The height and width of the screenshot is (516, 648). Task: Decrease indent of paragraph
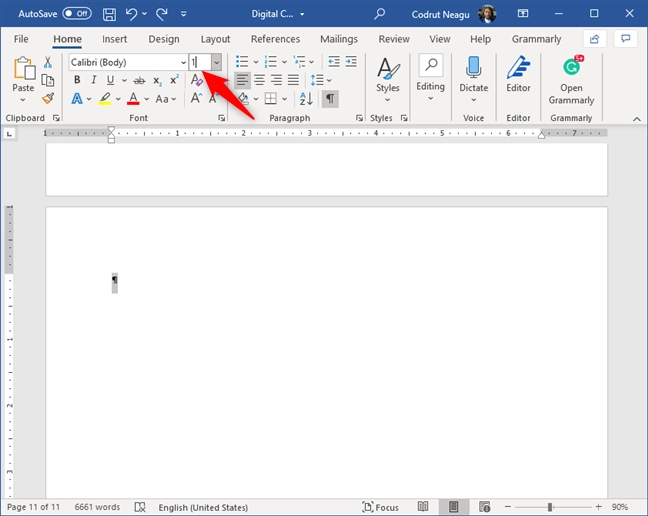(x=334, y=62)
